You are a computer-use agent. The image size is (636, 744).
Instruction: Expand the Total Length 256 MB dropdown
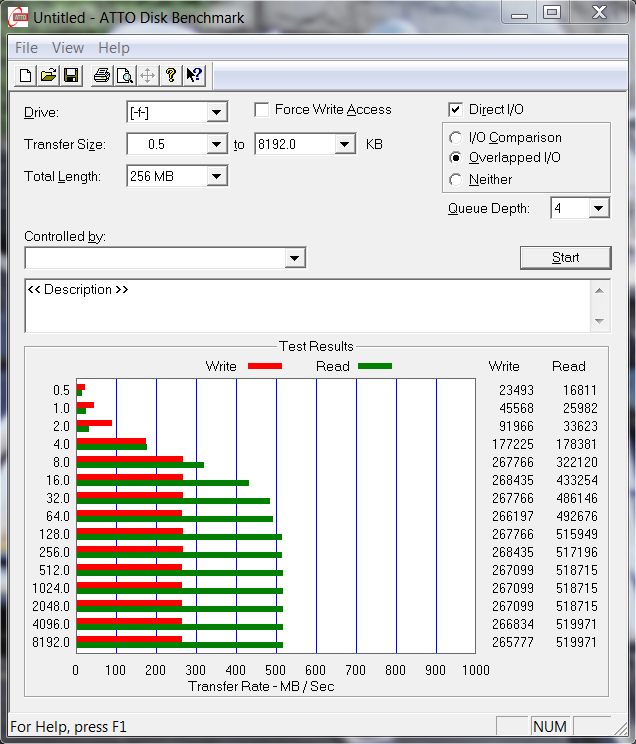point(216,177)
